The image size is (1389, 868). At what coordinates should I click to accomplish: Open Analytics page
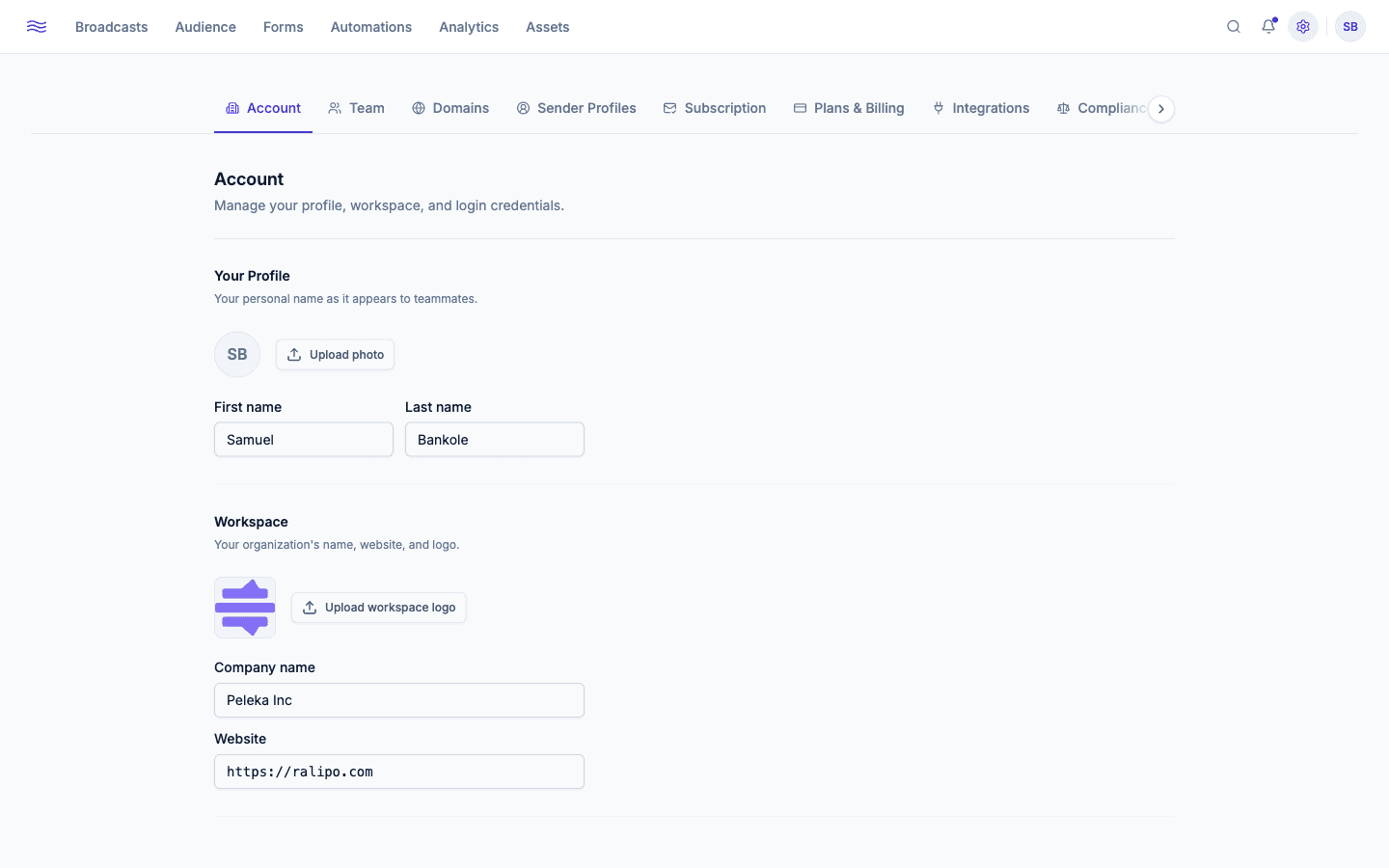click(x=469, y=27)
